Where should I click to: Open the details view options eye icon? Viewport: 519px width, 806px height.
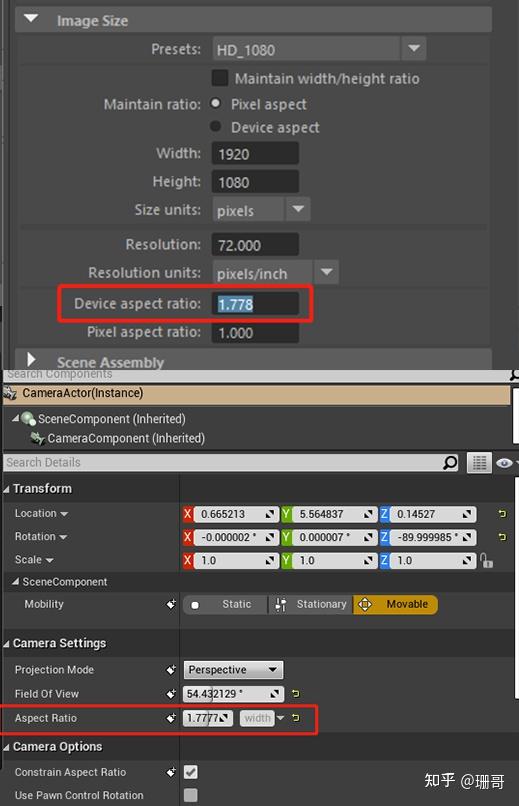click(505, 463)
